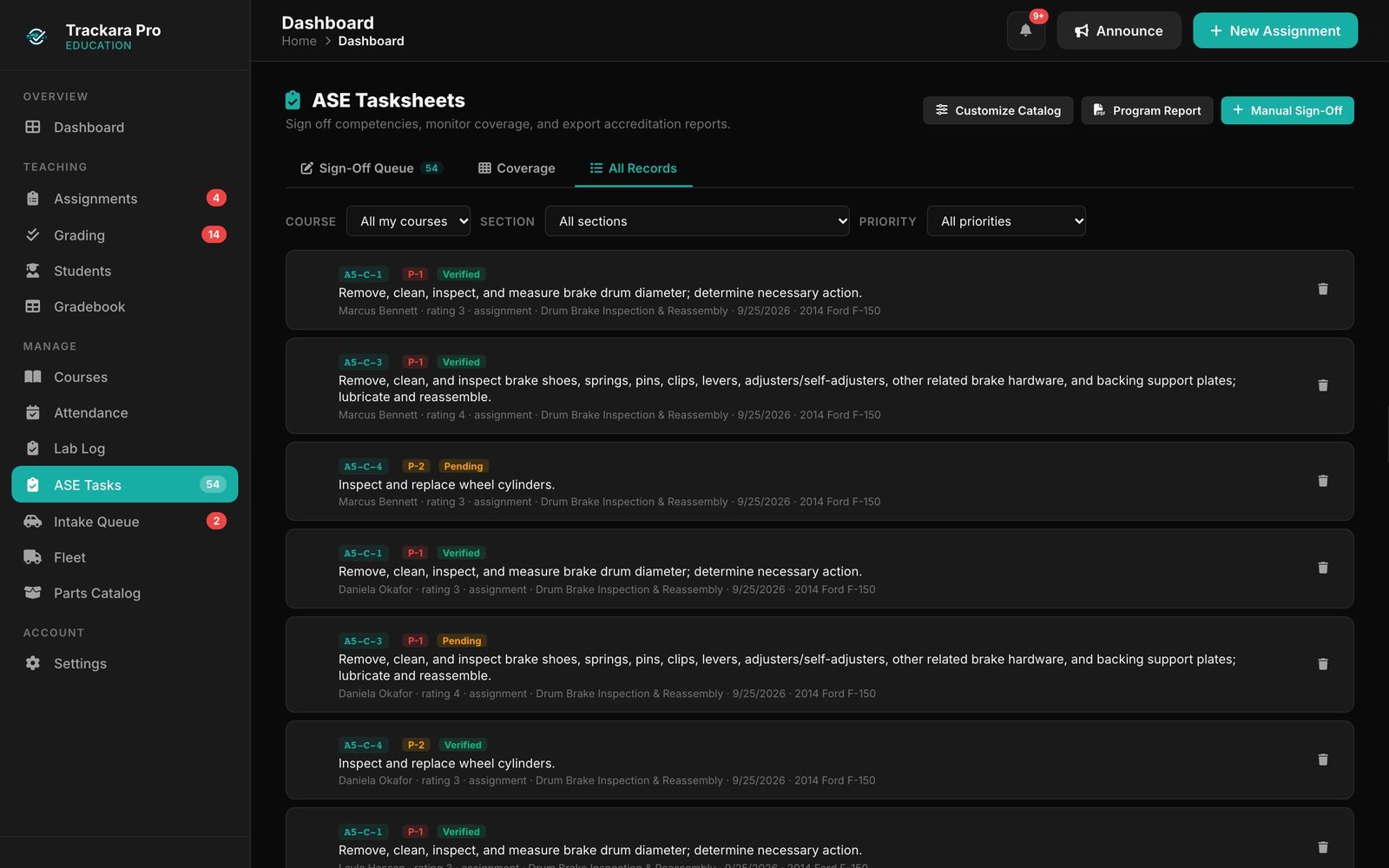1389x868 pixels.
Task: Open Gradebook in sidebar
Action: click(x=125, y=306)
